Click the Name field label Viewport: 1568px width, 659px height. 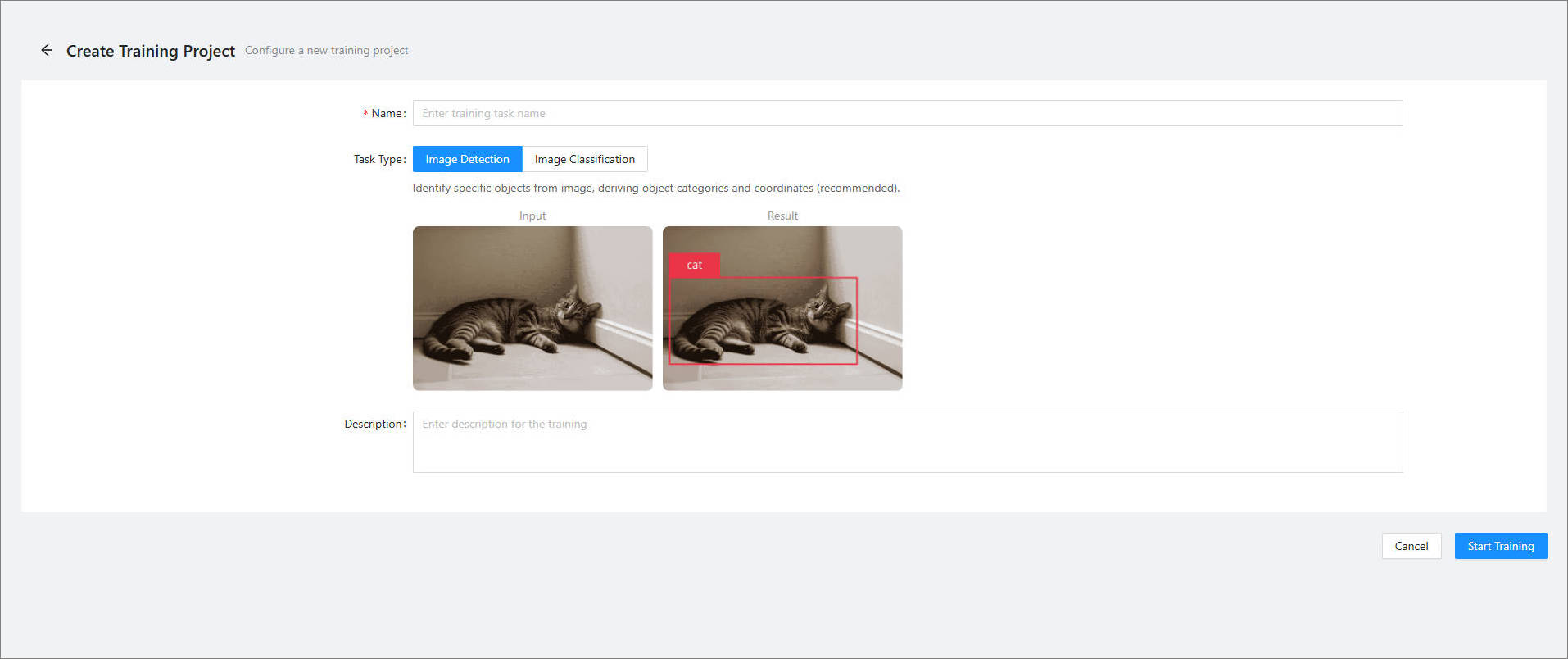pyautogui.click(x=388, y=113)
